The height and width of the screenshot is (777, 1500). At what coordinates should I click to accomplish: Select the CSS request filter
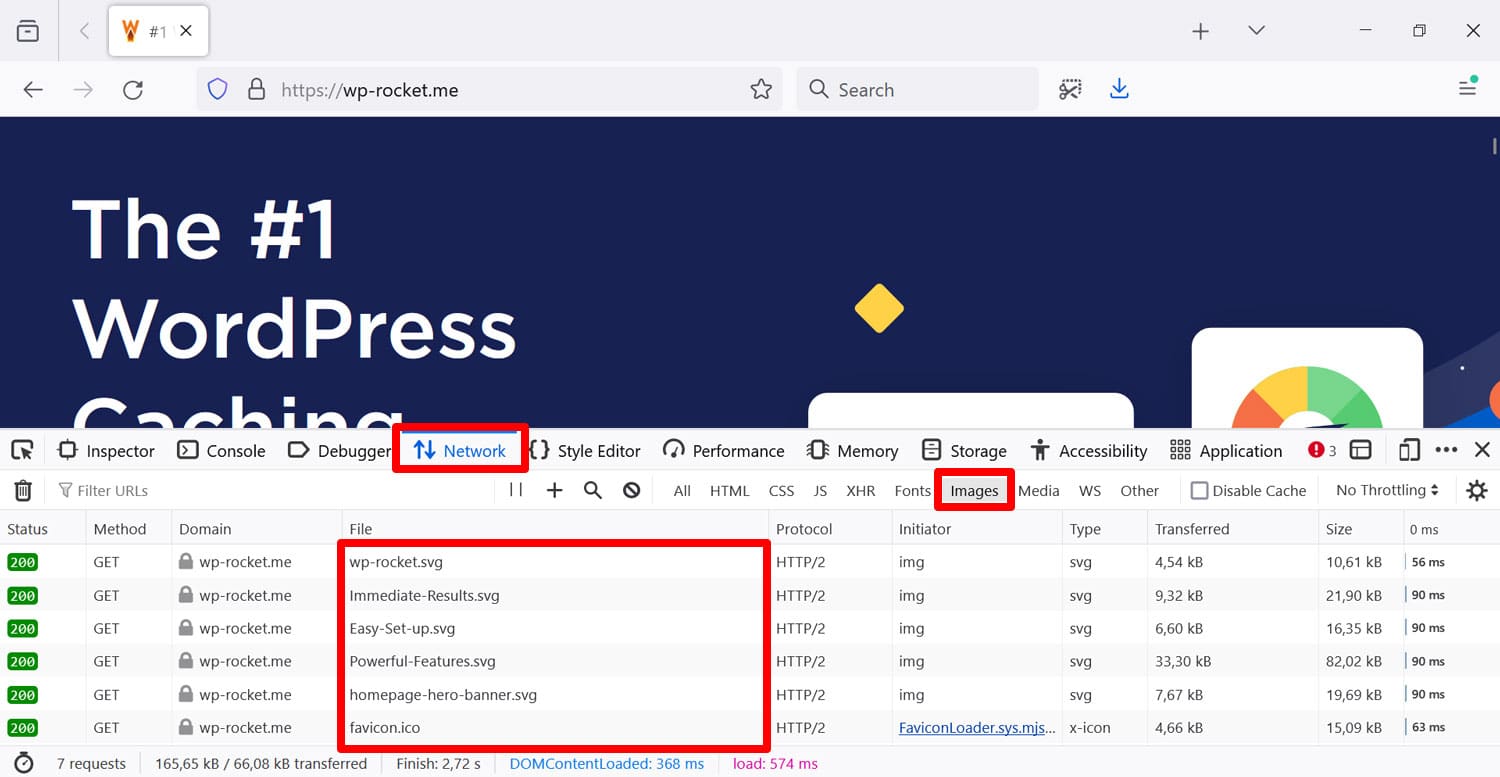(781, 491)
